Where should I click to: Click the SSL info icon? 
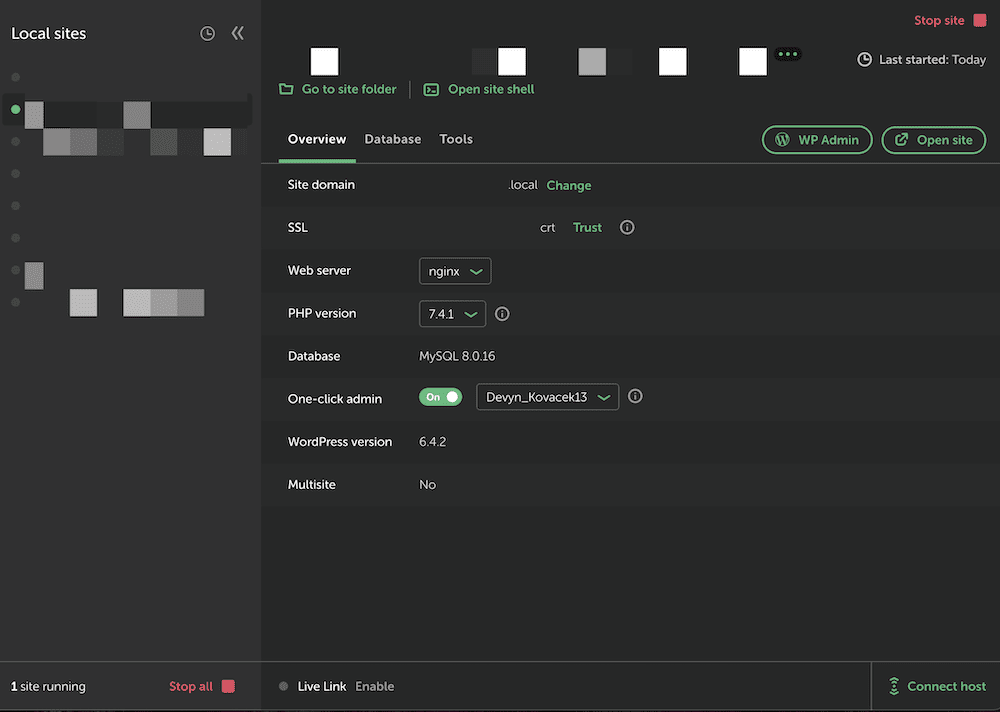pyautogui.click(x=627, y=227)
